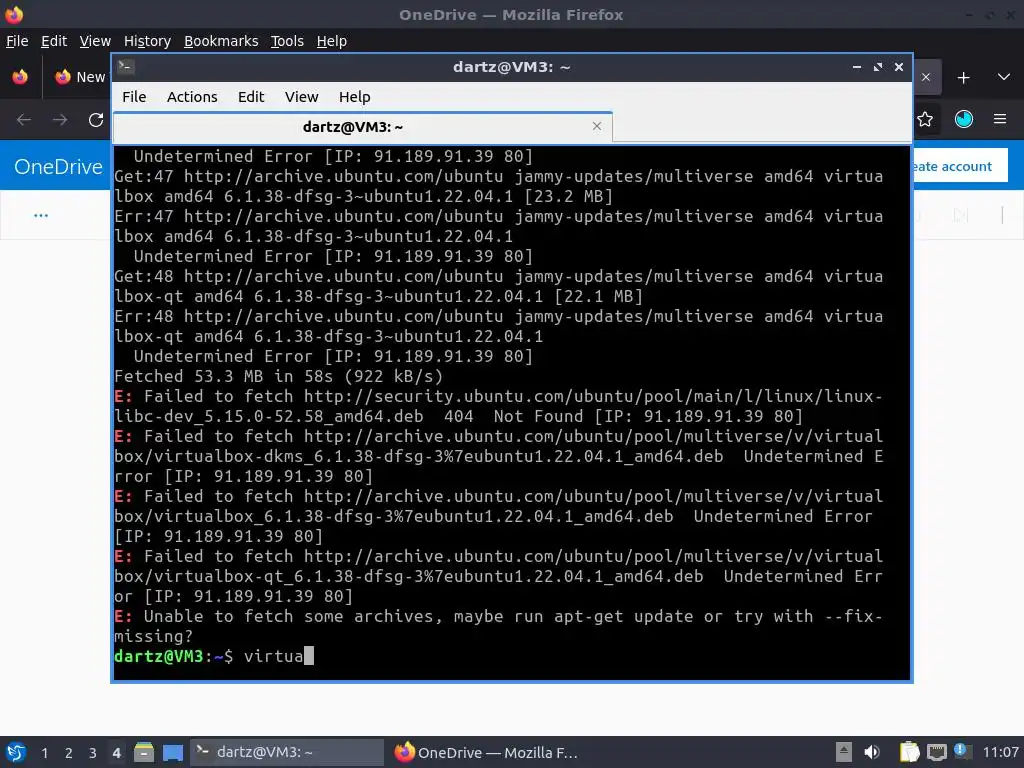Switch to workspace 3
Viewport: 1024px width, 768px height.
pos(93,753)
